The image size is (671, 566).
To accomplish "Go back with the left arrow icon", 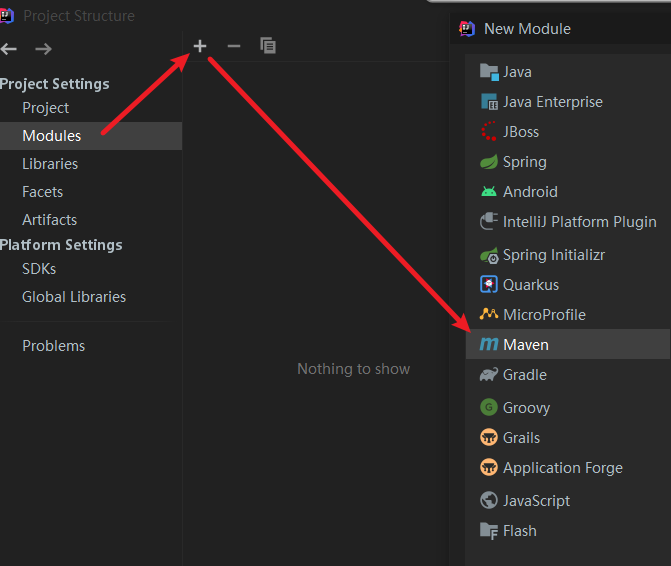I will [9, 49].
